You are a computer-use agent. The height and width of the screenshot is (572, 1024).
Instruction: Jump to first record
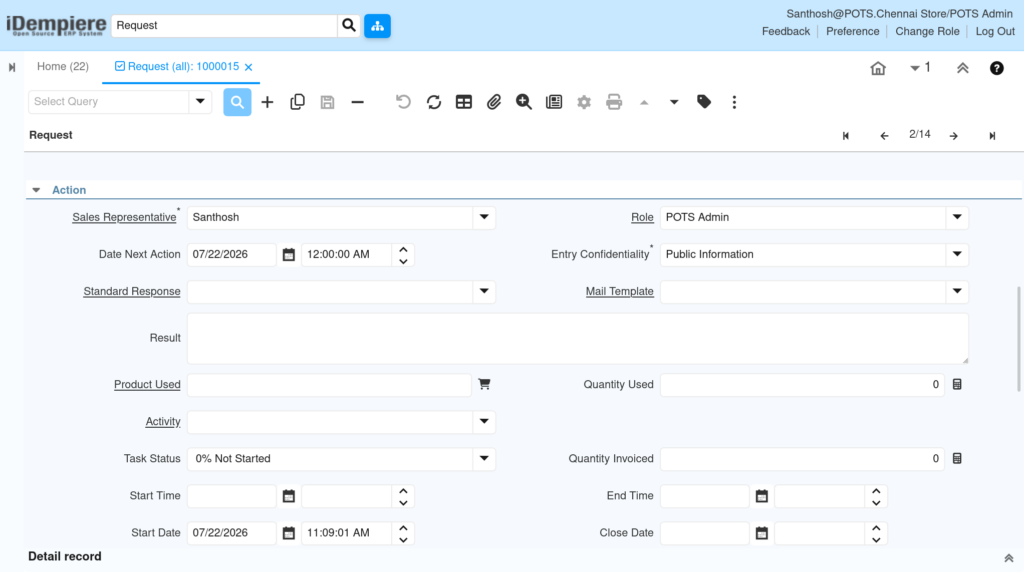point(846,136)
